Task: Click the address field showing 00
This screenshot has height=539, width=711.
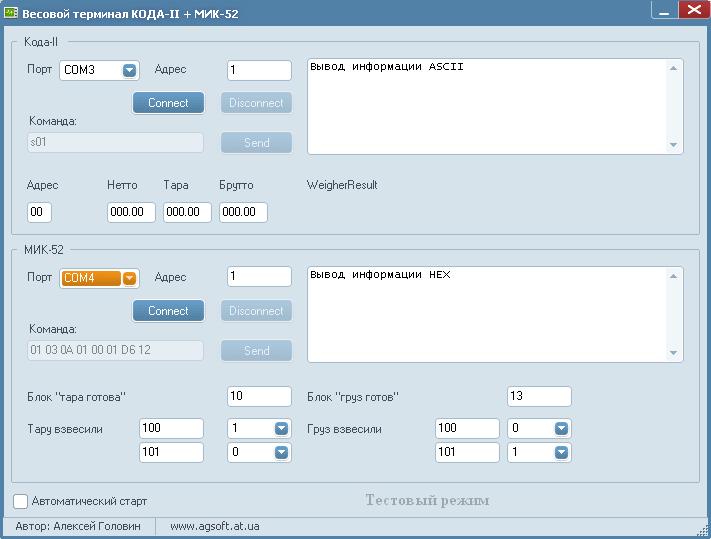Action: coord(39,212)
